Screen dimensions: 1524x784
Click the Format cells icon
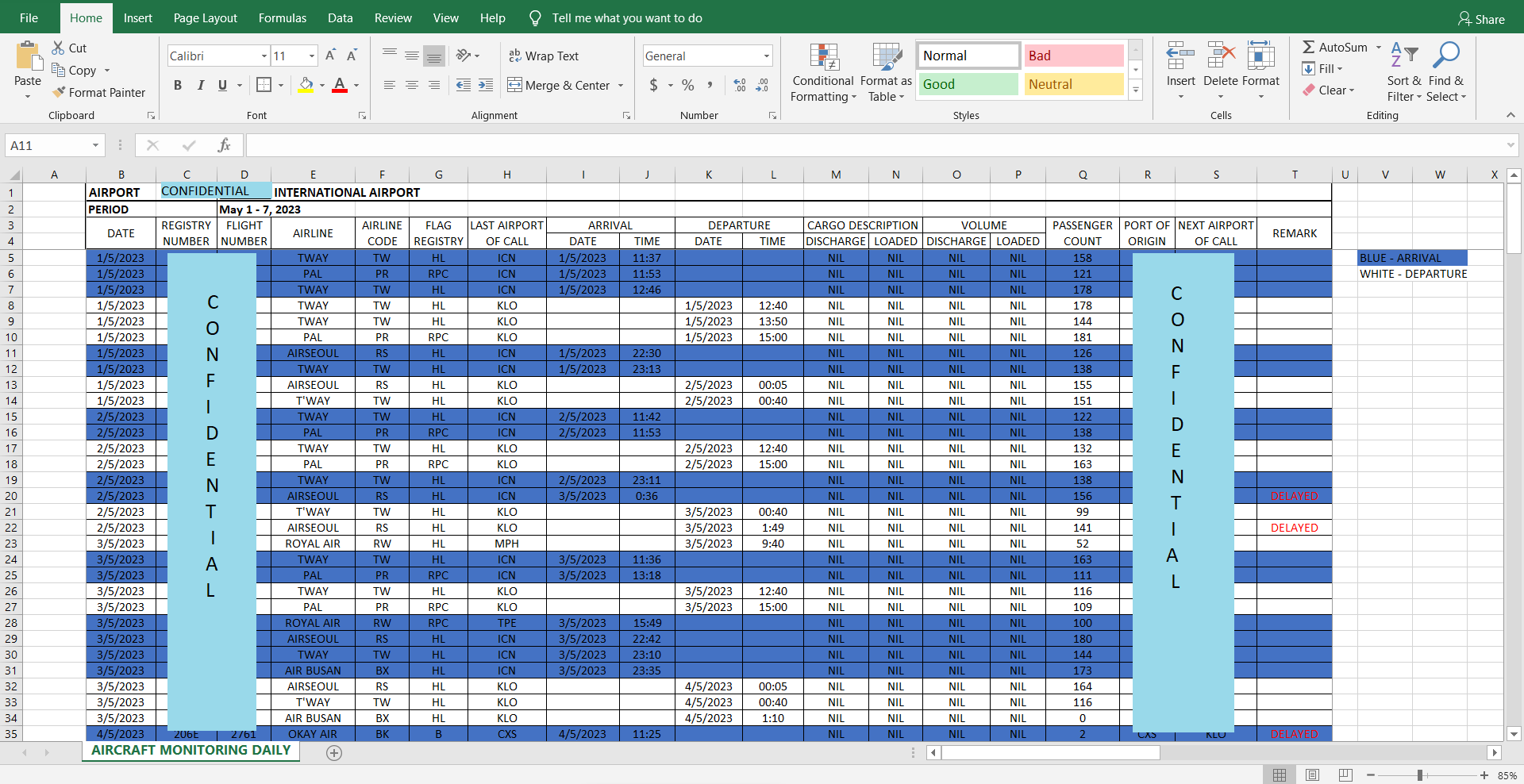[1260, 56]
